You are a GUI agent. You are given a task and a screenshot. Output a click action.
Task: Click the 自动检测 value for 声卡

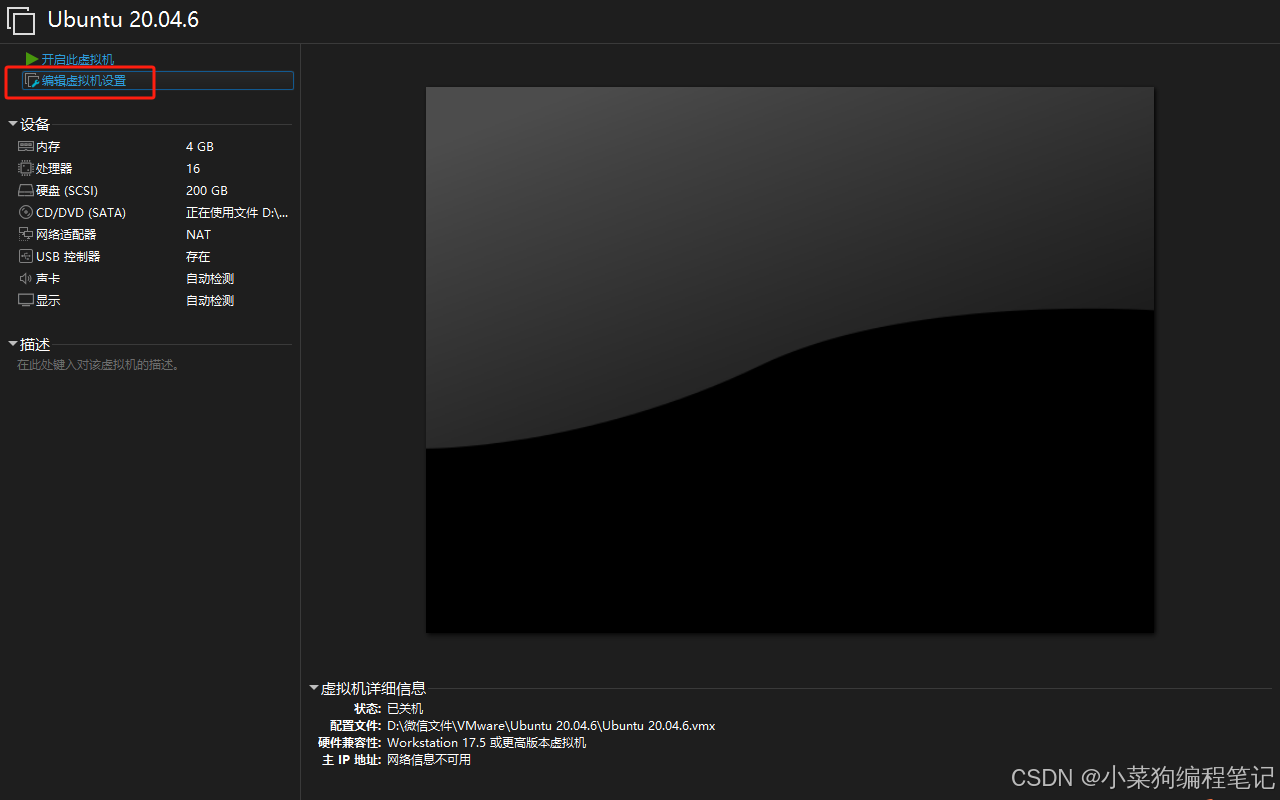coord(210,278)
